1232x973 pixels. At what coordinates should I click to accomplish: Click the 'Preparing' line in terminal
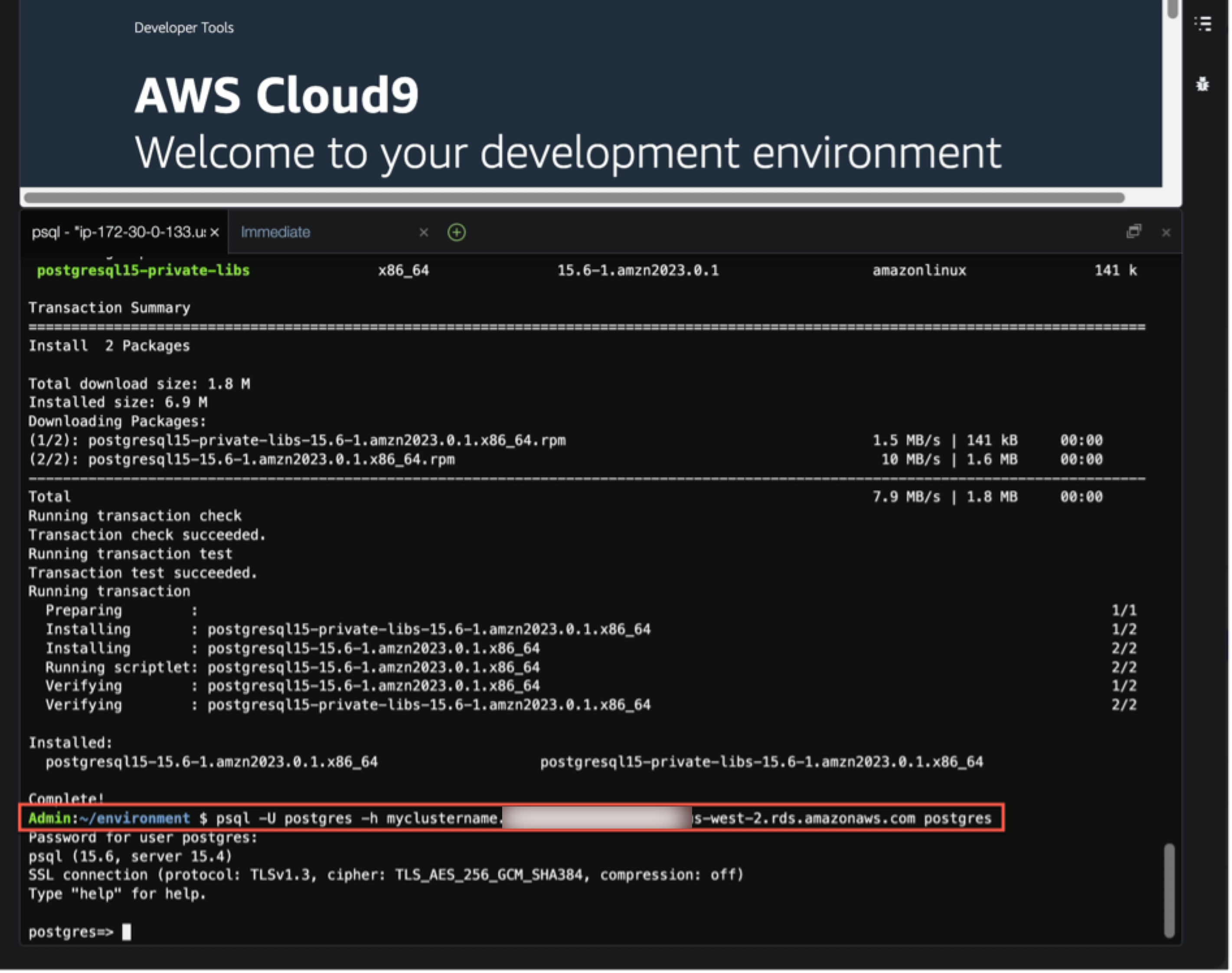click(591, 611)
